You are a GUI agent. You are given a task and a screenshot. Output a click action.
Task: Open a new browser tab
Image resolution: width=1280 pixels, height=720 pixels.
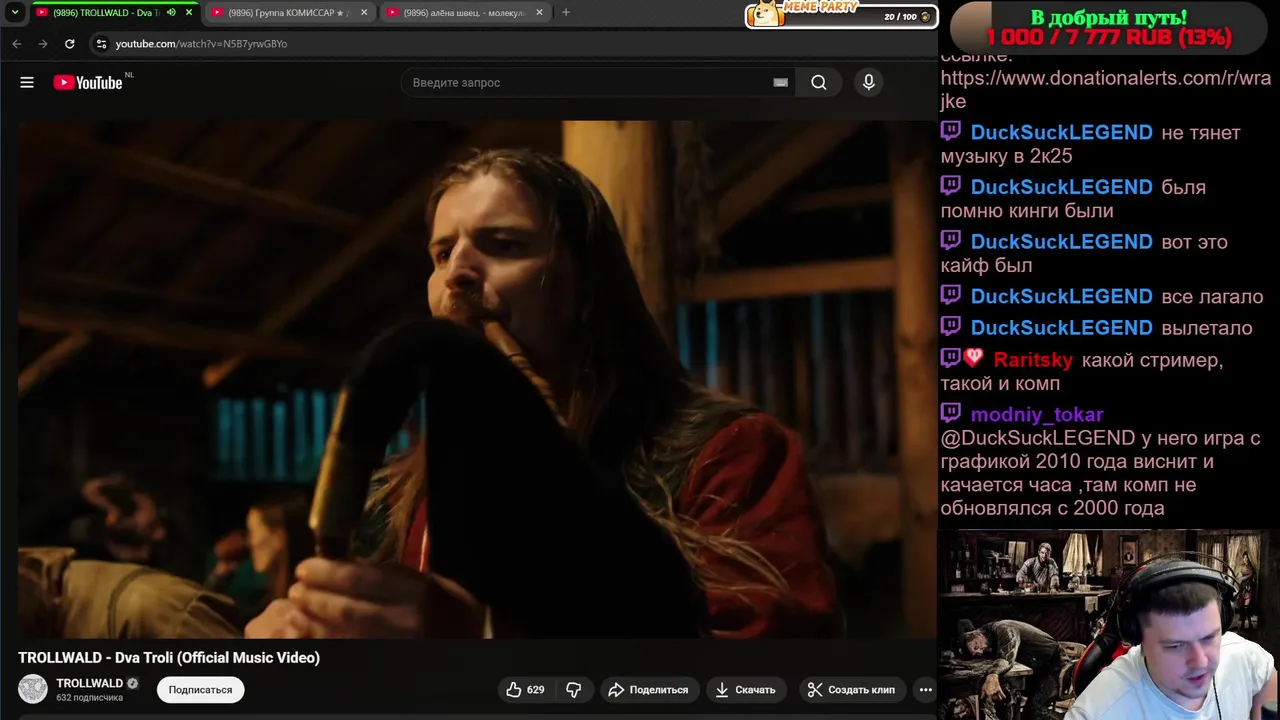[566, 13]
